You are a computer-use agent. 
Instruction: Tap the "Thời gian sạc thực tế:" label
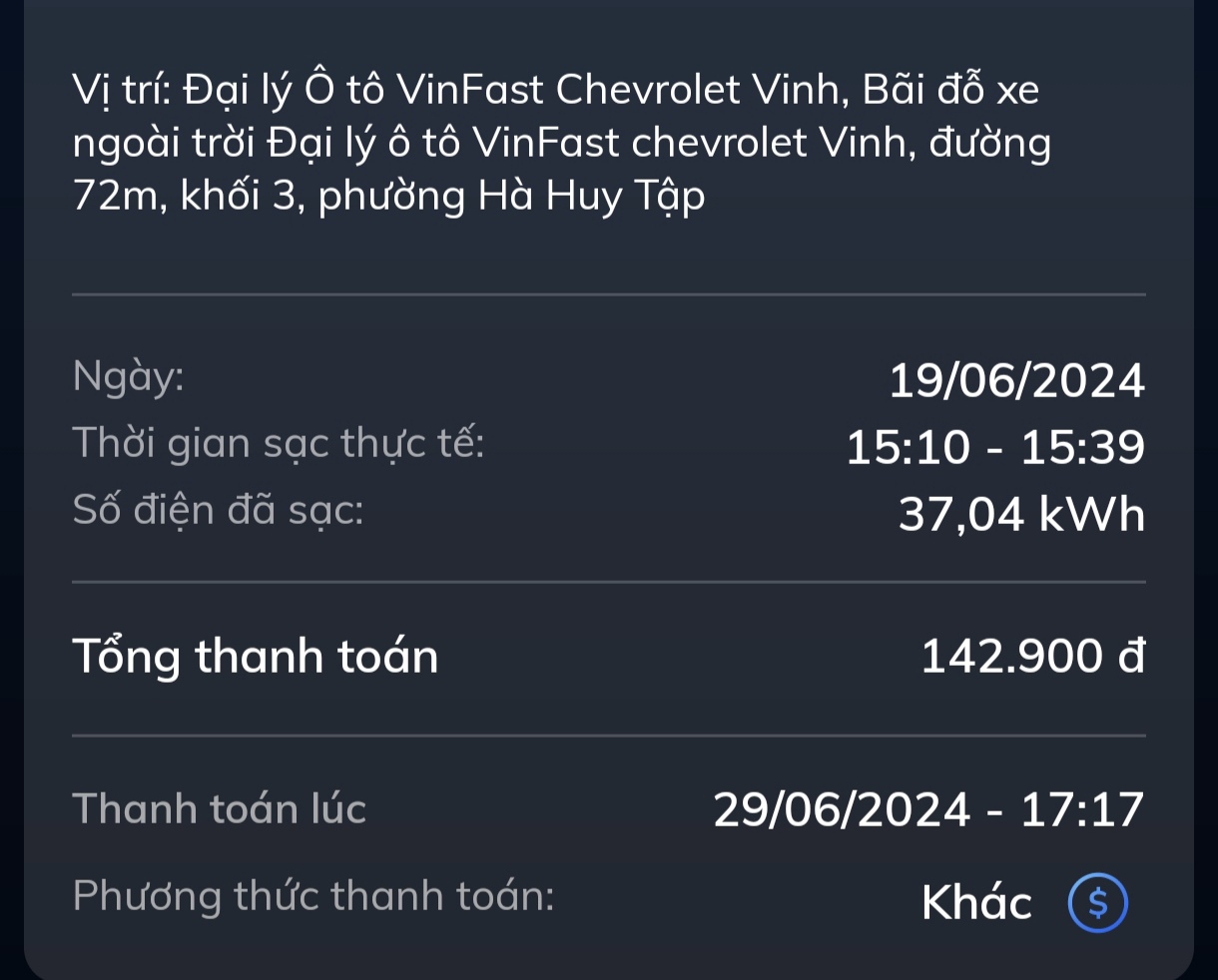coord(279,443)
